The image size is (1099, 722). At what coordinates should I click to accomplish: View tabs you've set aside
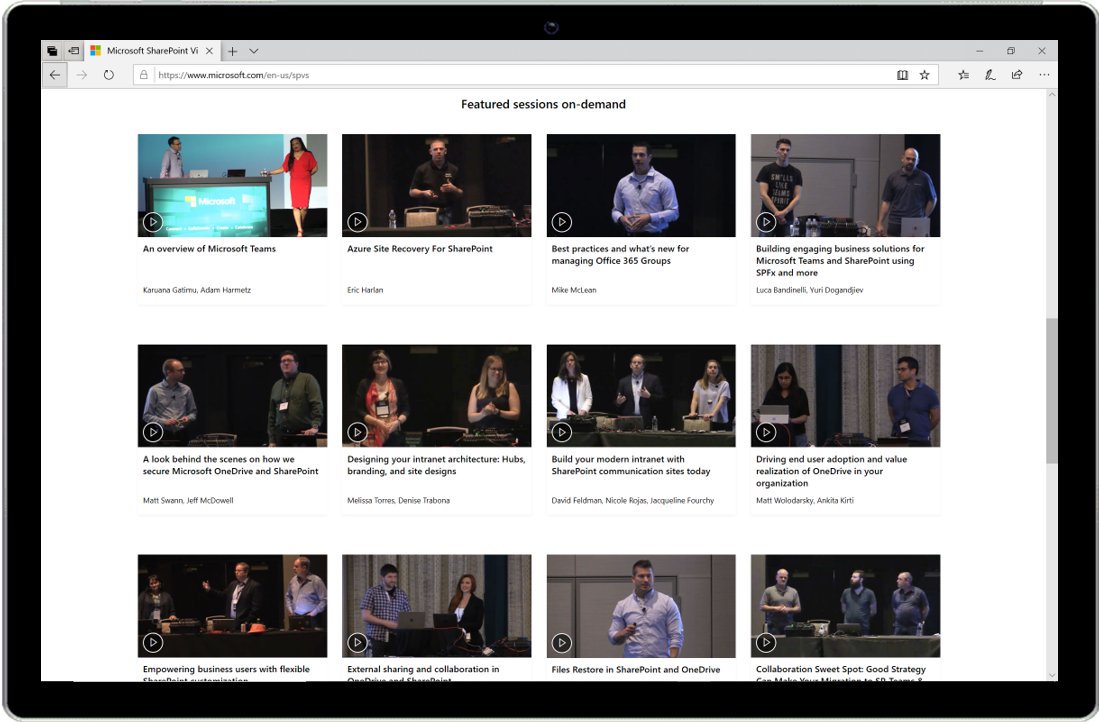[x=73, y=50]
